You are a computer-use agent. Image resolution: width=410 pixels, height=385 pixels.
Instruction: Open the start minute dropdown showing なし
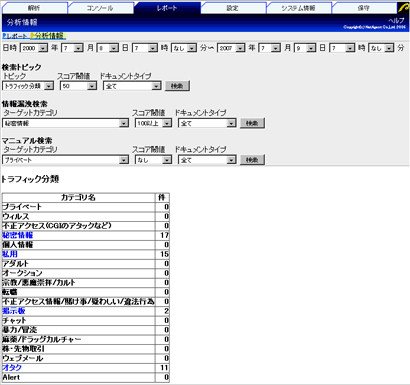point(184,48)
